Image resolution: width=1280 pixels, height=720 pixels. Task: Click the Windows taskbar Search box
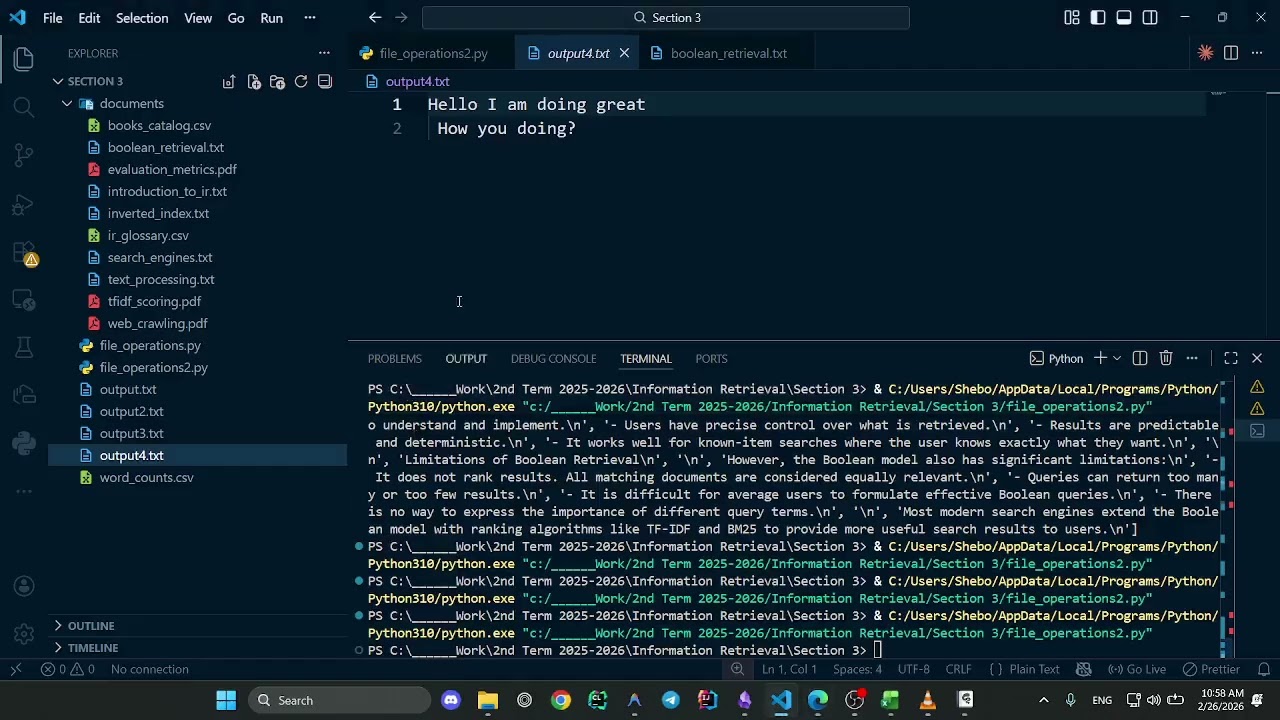point(338,701)
